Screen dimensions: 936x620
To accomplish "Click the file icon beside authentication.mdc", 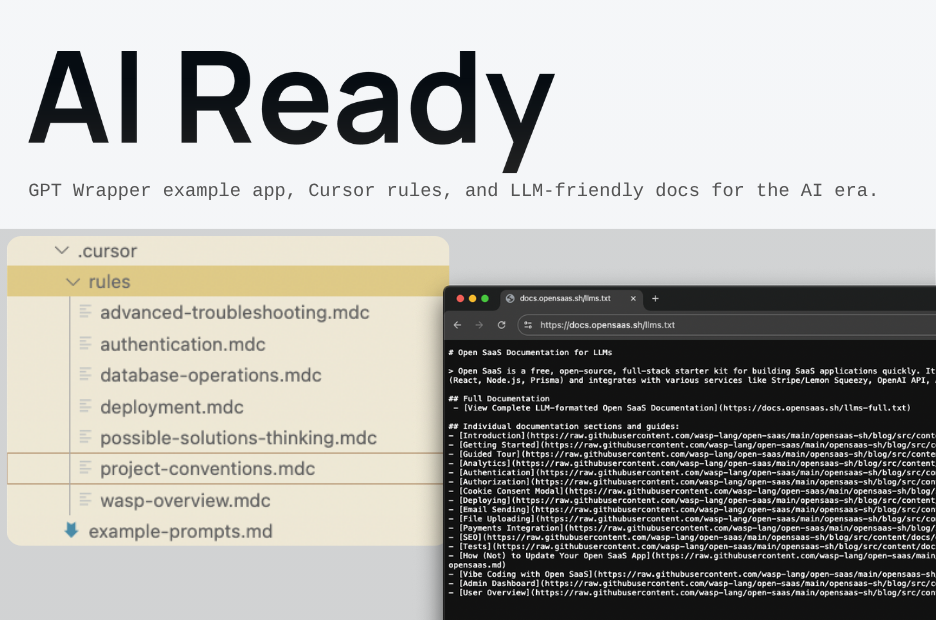I will click(86, 344).
